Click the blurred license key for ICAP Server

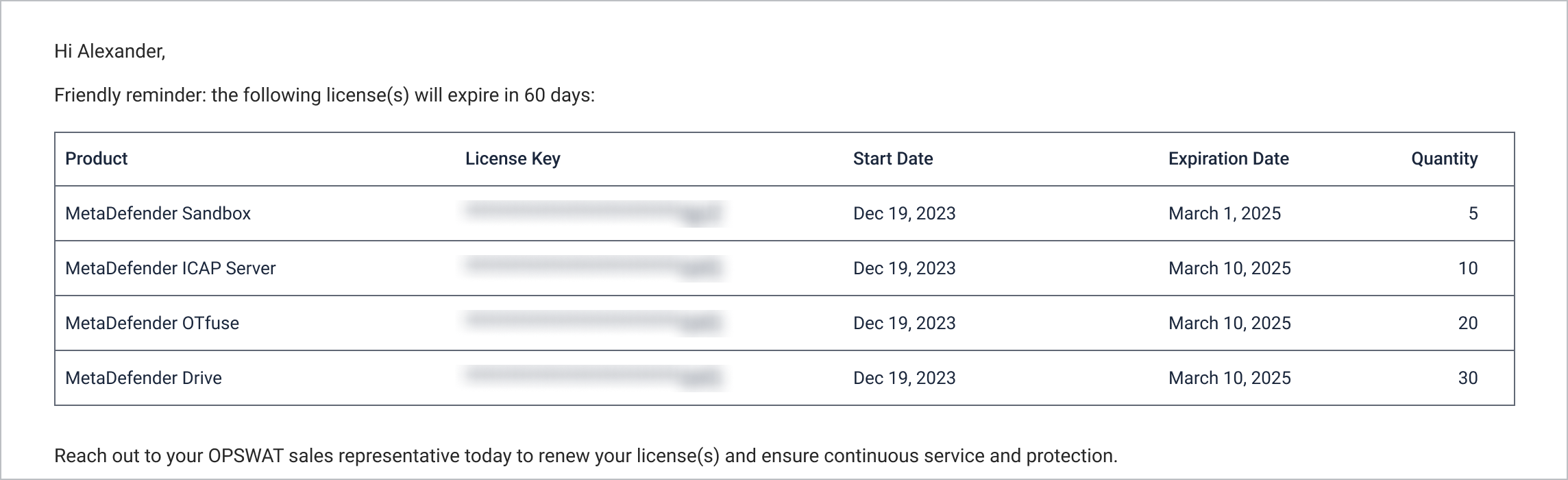(x=593, y=267)
